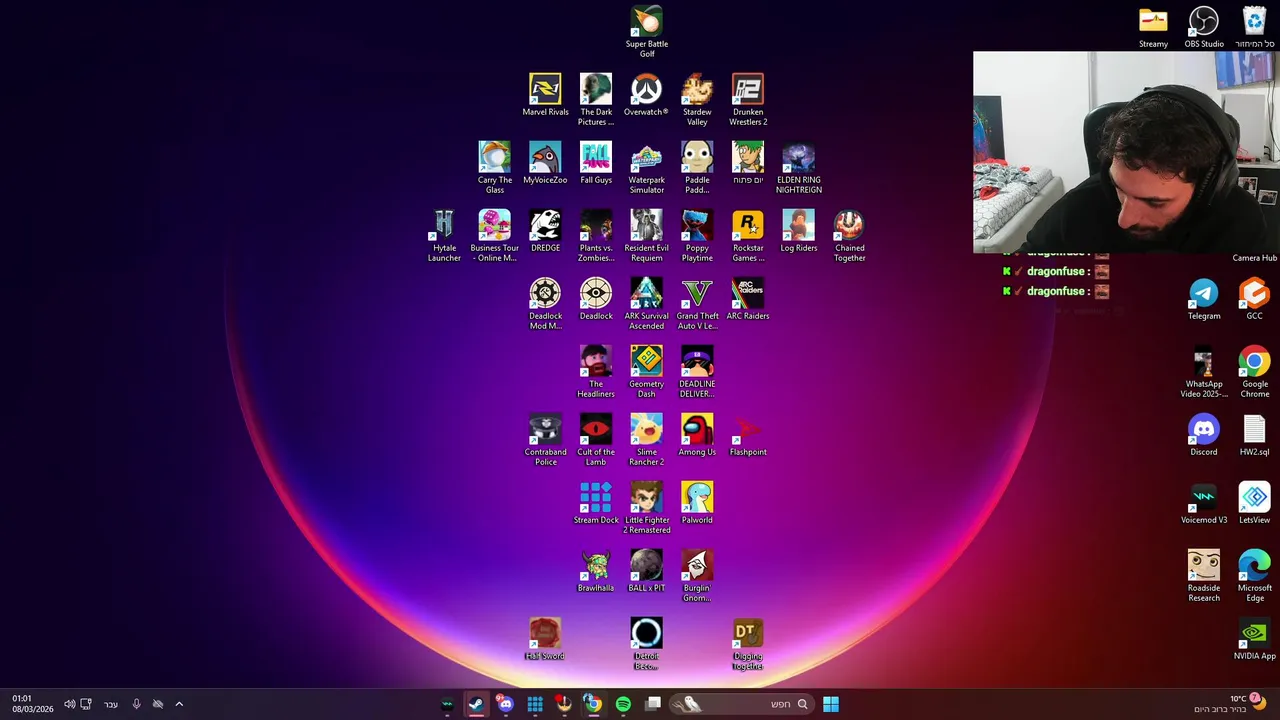Screen dimensions: 1280x720
Task: Select the Log Riders icon
Action: coord(798,231)
